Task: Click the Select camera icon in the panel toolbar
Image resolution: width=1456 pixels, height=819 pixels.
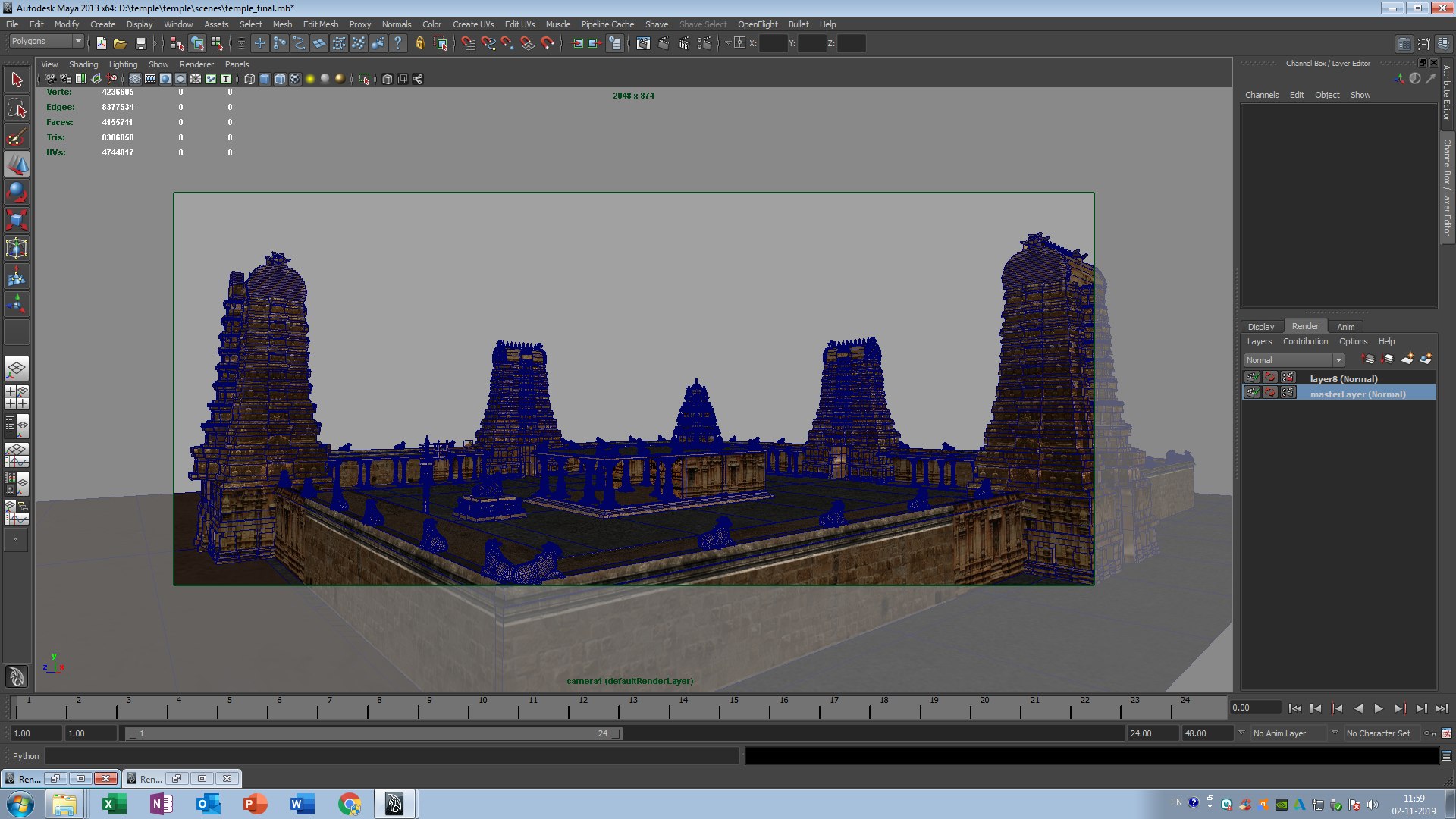Action: pyautogui.click(x=50, y=79)
